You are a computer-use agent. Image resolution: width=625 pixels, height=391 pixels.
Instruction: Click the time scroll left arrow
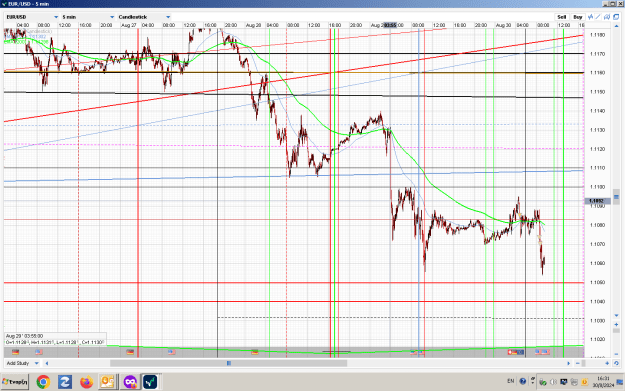[x=47, y=363]
